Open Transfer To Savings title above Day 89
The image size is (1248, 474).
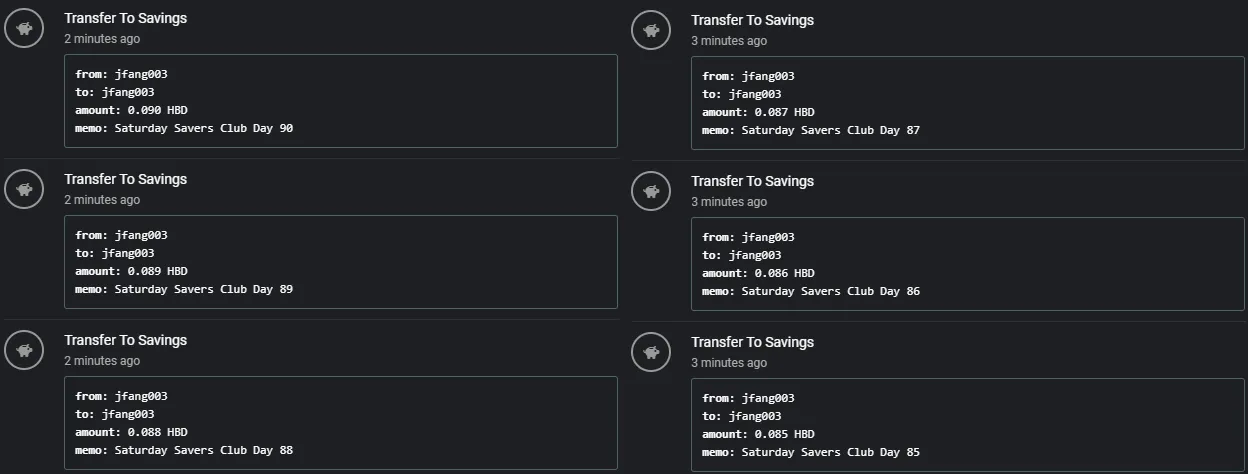125,179
